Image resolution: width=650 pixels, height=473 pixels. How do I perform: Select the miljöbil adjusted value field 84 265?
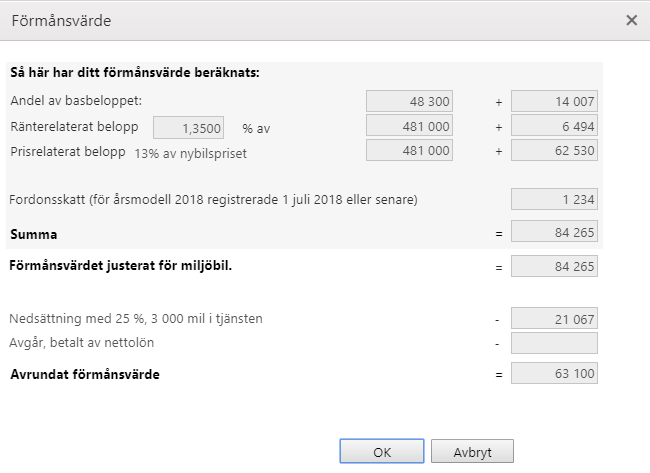[554, 266]
